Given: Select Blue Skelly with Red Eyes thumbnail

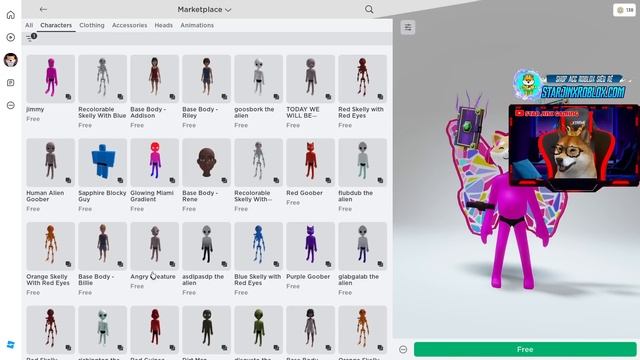Looking at the screenshot, I should point(259,246).
